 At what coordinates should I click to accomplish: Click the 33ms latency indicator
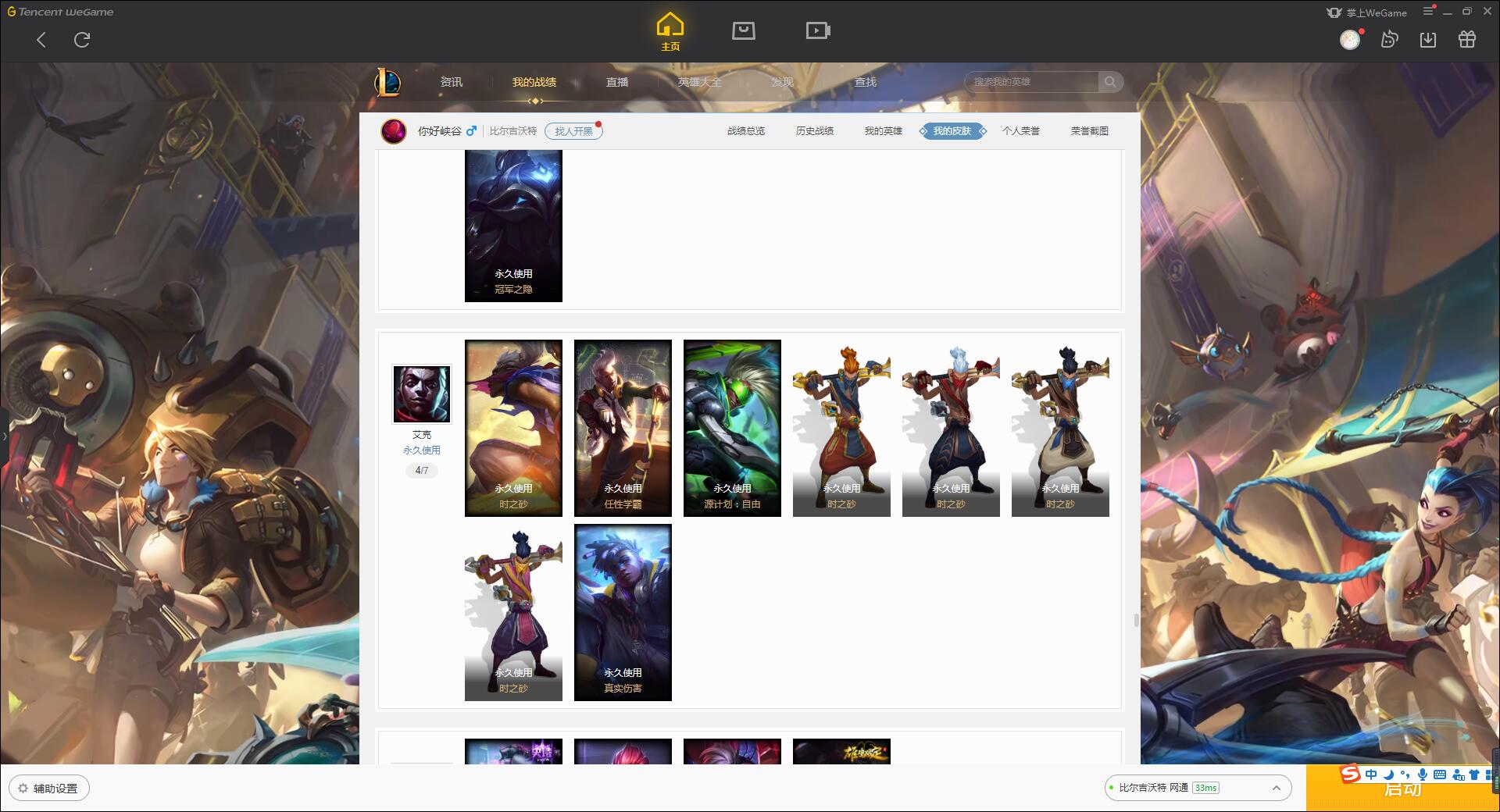click(x=1205, y=788)
